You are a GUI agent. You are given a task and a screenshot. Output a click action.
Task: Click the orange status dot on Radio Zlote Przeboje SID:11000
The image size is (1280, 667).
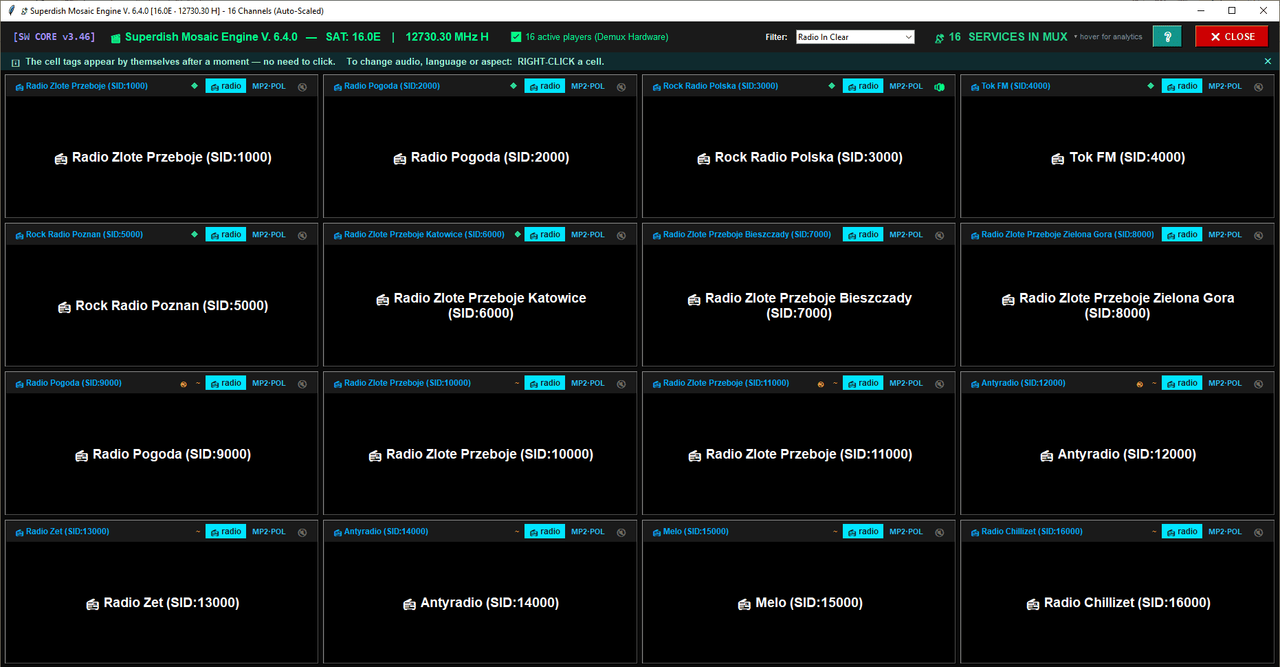pos(821,384)
